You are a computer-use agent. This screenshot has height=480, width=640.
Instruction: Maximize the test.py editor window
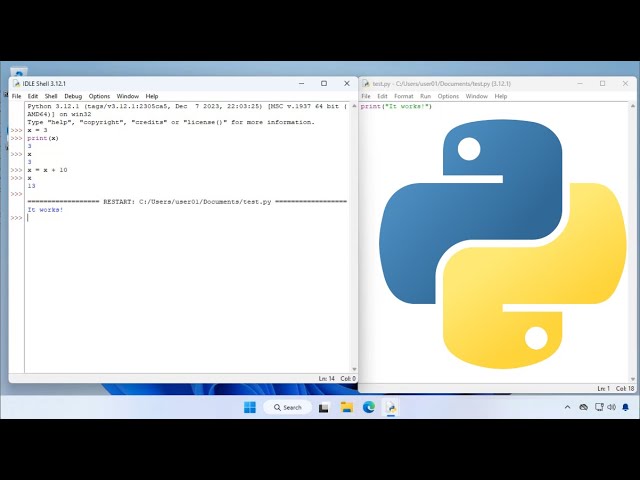[x=602, y=83]
